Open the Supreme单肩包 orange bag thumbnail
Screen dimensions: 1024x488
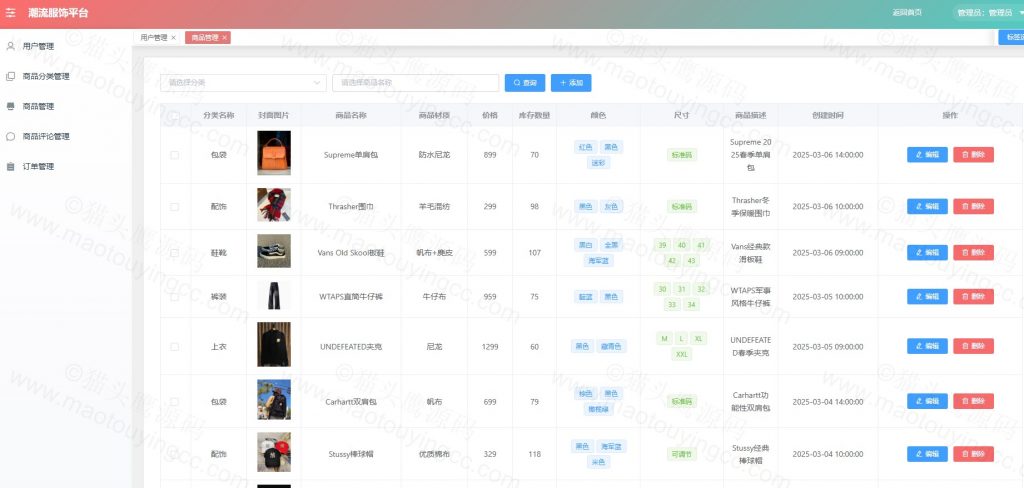point(274,153)
